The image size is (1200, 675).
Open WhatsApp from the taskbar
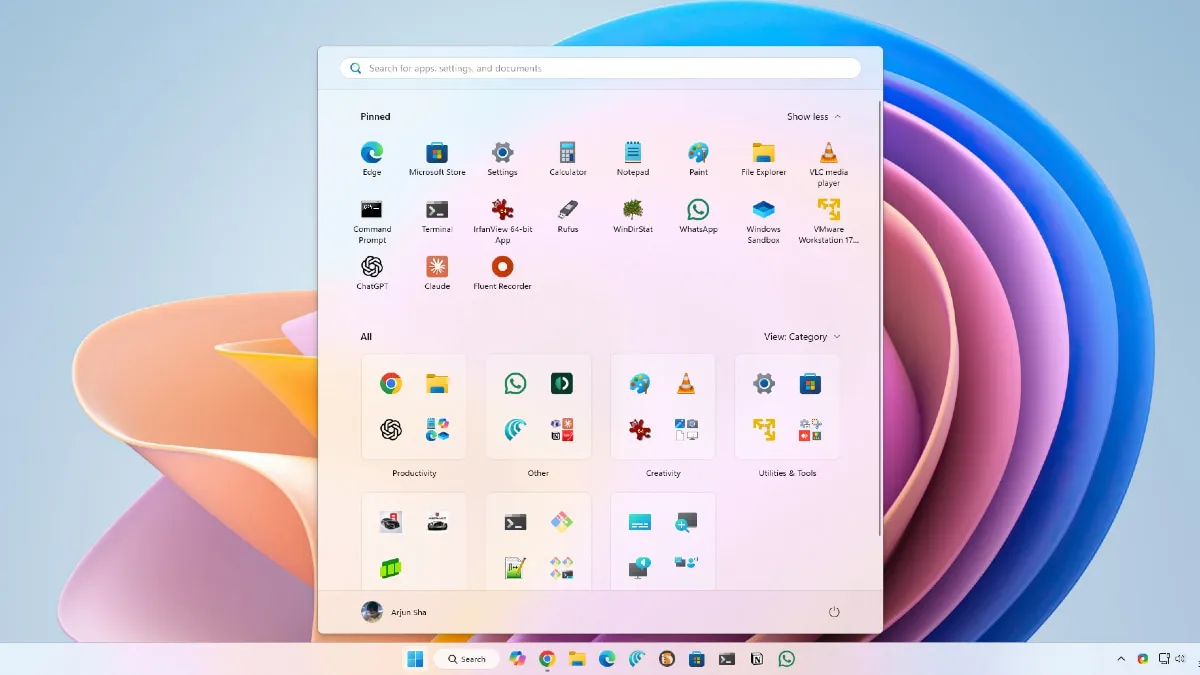[x=787, y=659]
